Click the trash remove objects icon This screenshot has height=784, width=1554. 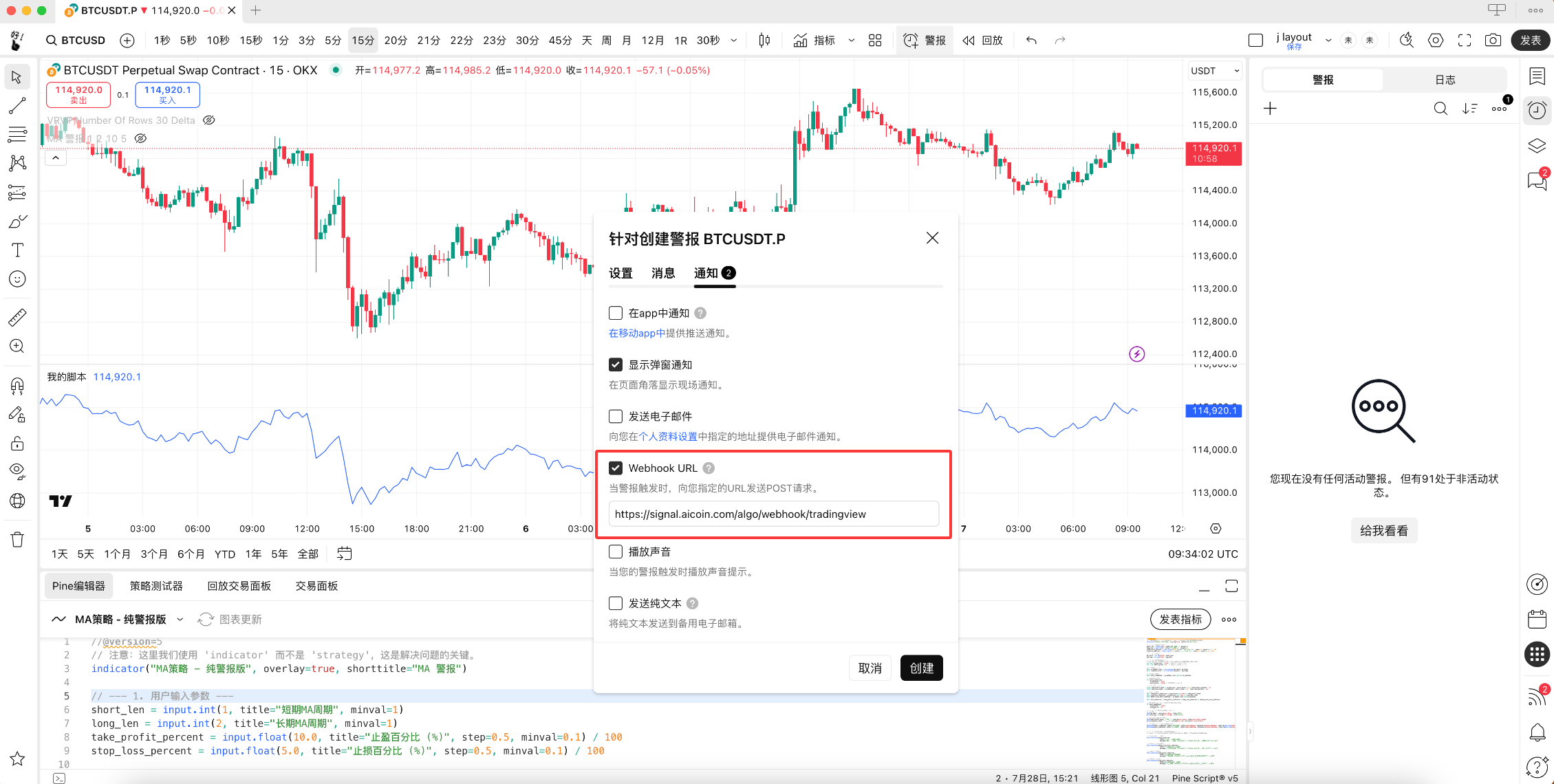(x=17, y=540)
